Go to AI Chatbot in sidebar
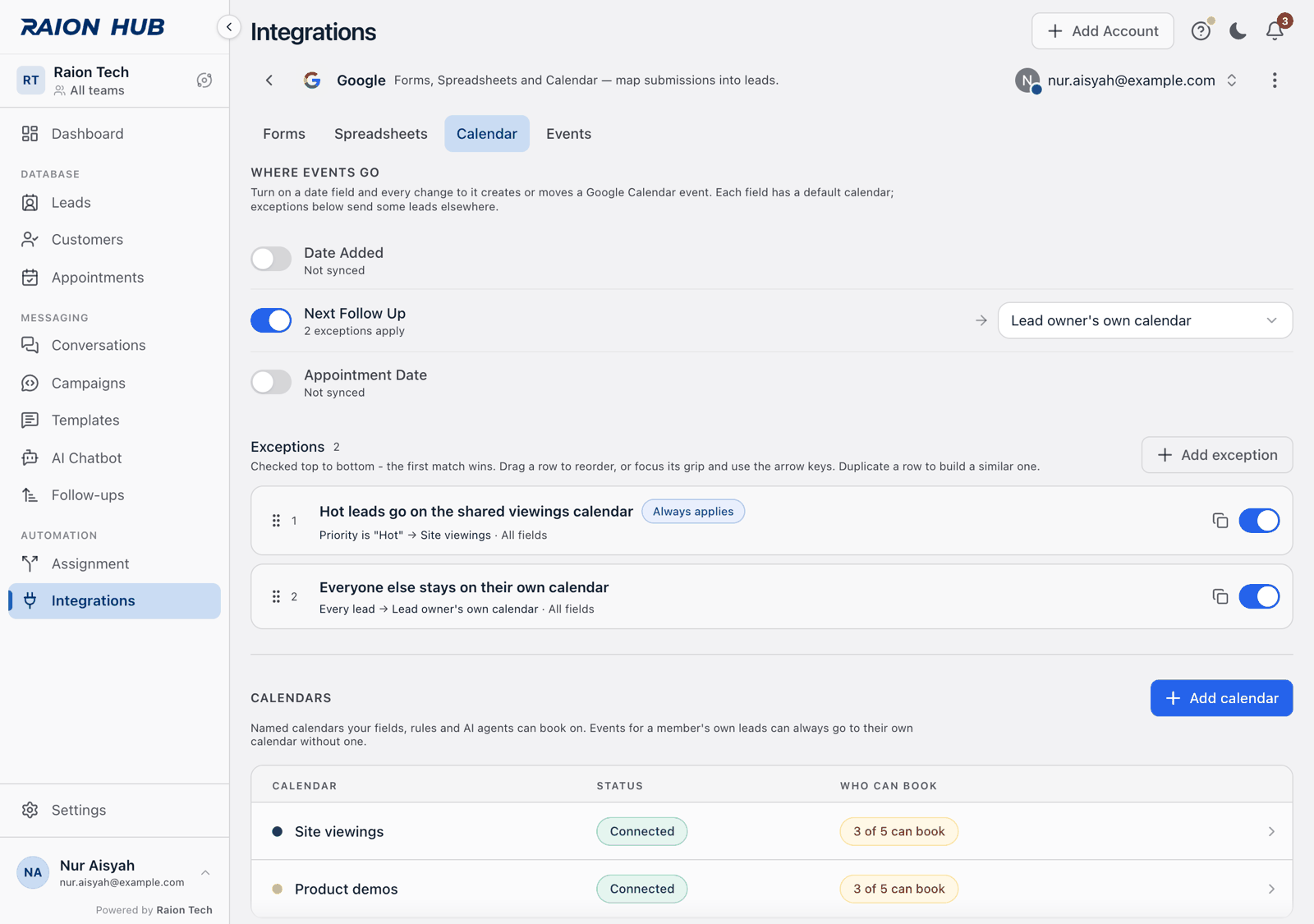This screenshot has height=924, width=1314. pyautogui.click(x=114, y=458)
